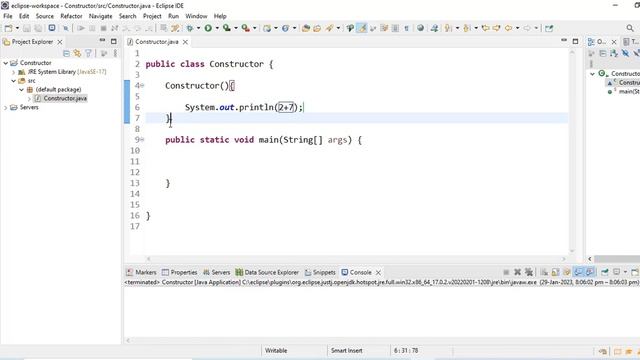Open the Navigate menu
The height and width of the screenshot is (360, 640).
tap(100, 16)
